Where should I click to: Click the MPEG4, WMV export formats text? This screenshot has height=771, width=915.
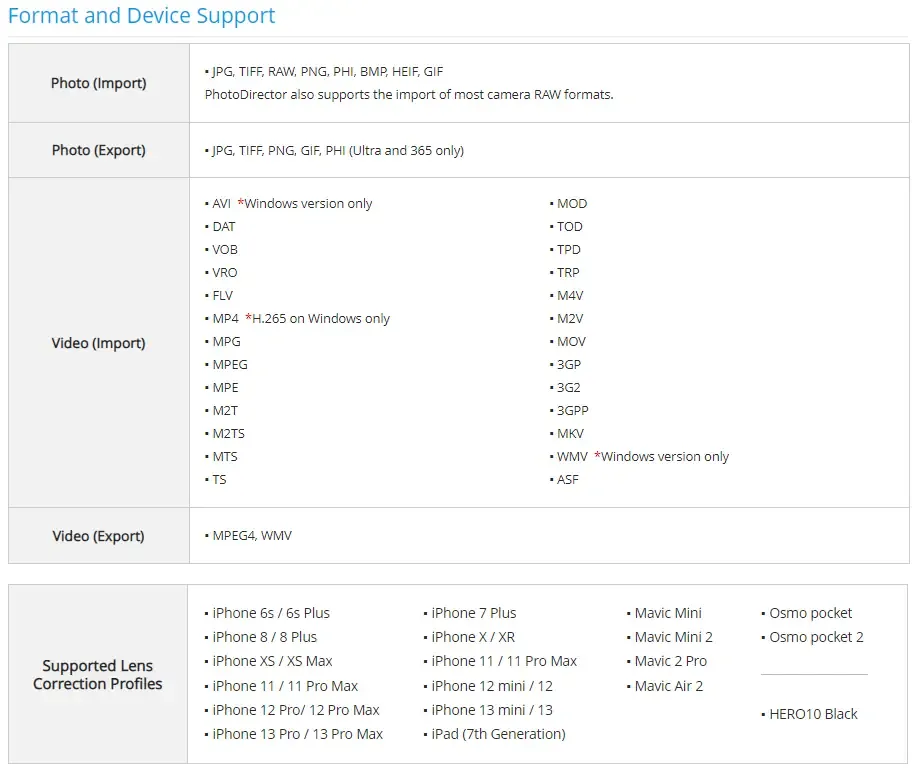pos(252,536)
